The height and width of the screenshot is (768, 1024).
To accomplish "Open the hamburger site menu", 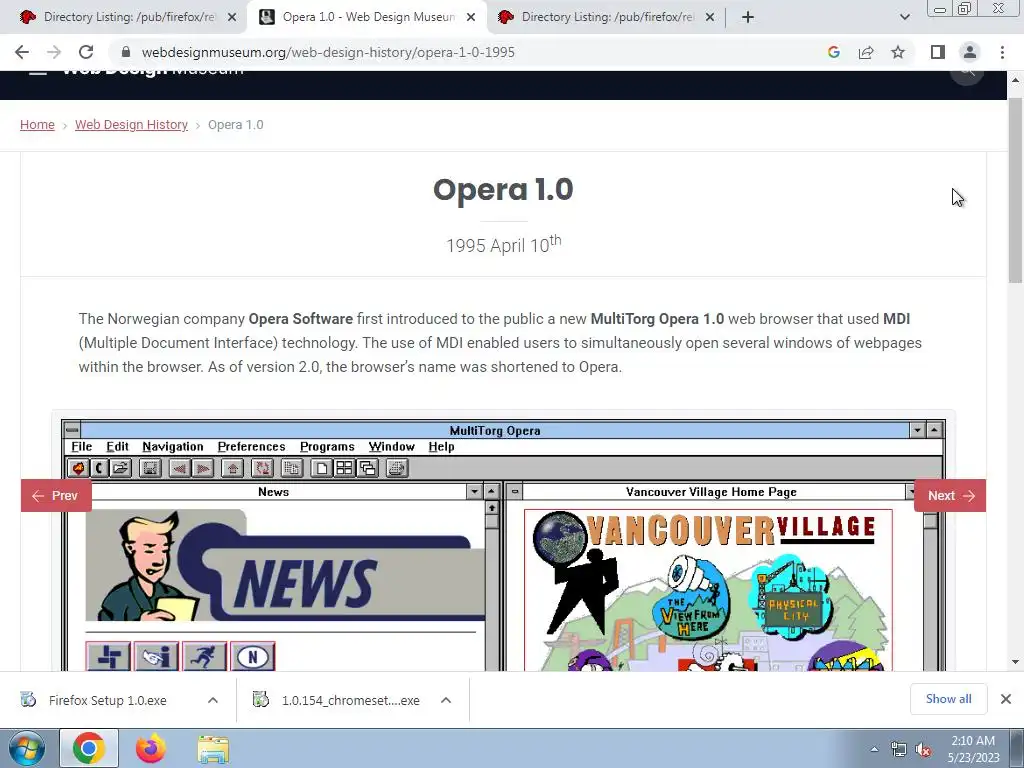I will pos(37,71).
